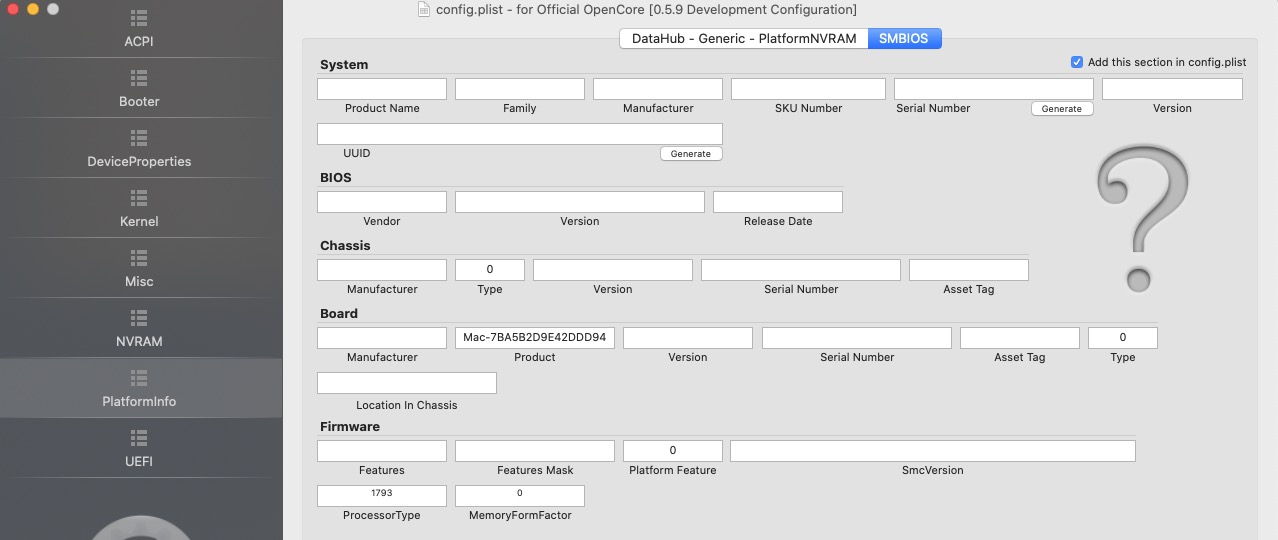Click the System Version field
Image resolution: width=1278 pixels, height=540 pixels.
[1172, 89]
